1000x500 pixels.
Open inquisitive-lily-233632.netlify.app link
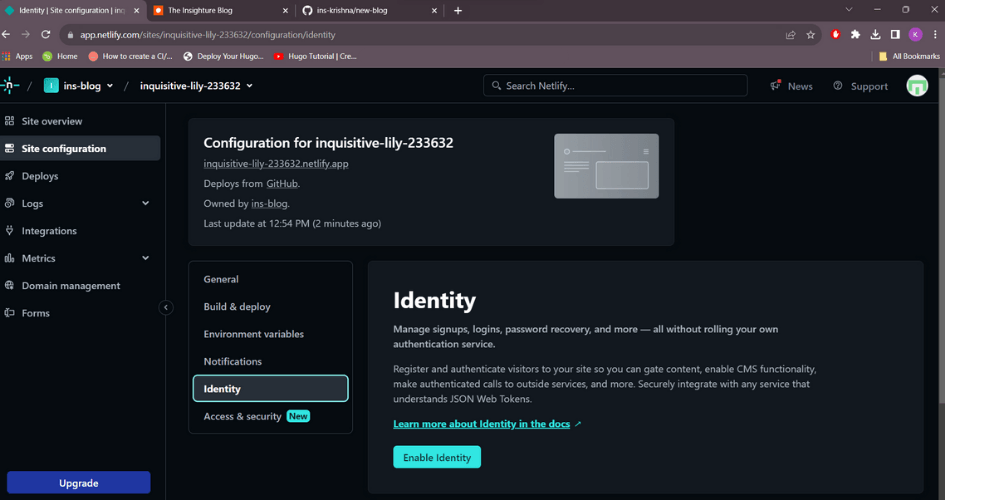point(276,164)
